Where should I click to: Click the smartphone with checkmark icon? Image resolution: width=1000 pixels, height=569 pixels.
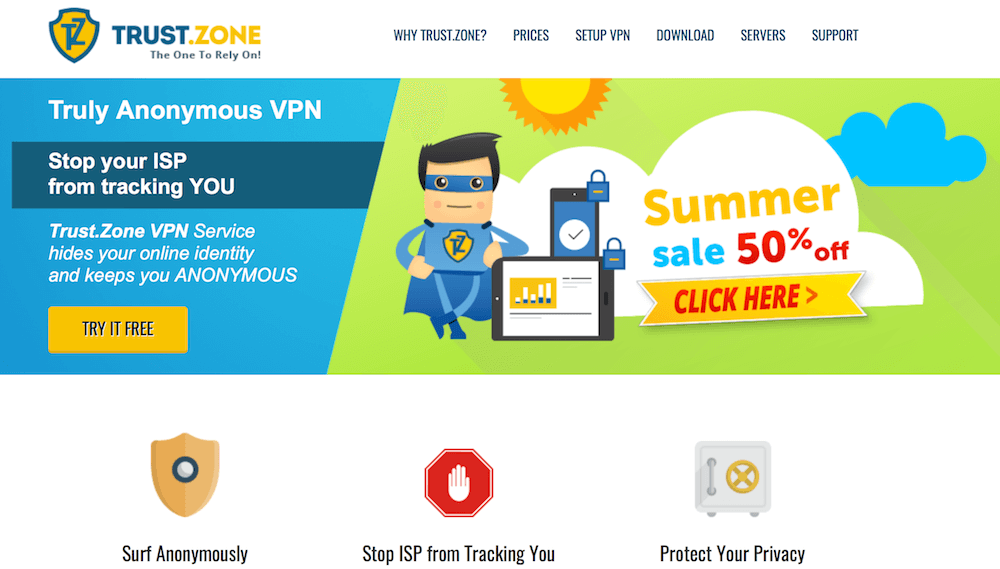(574, 223)
